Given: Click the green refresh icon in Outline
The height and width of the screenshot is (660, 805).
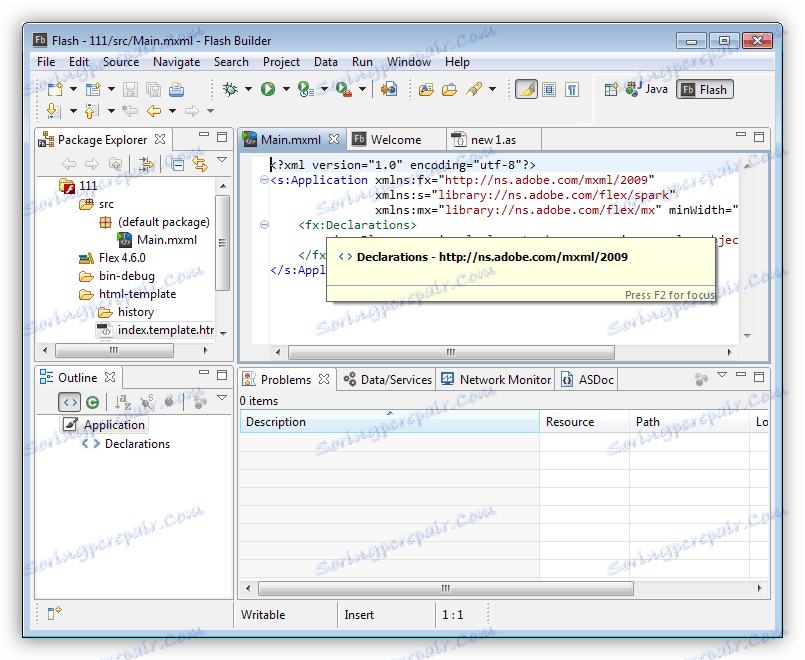Looking at the screenshot, I should click(92, 402).
